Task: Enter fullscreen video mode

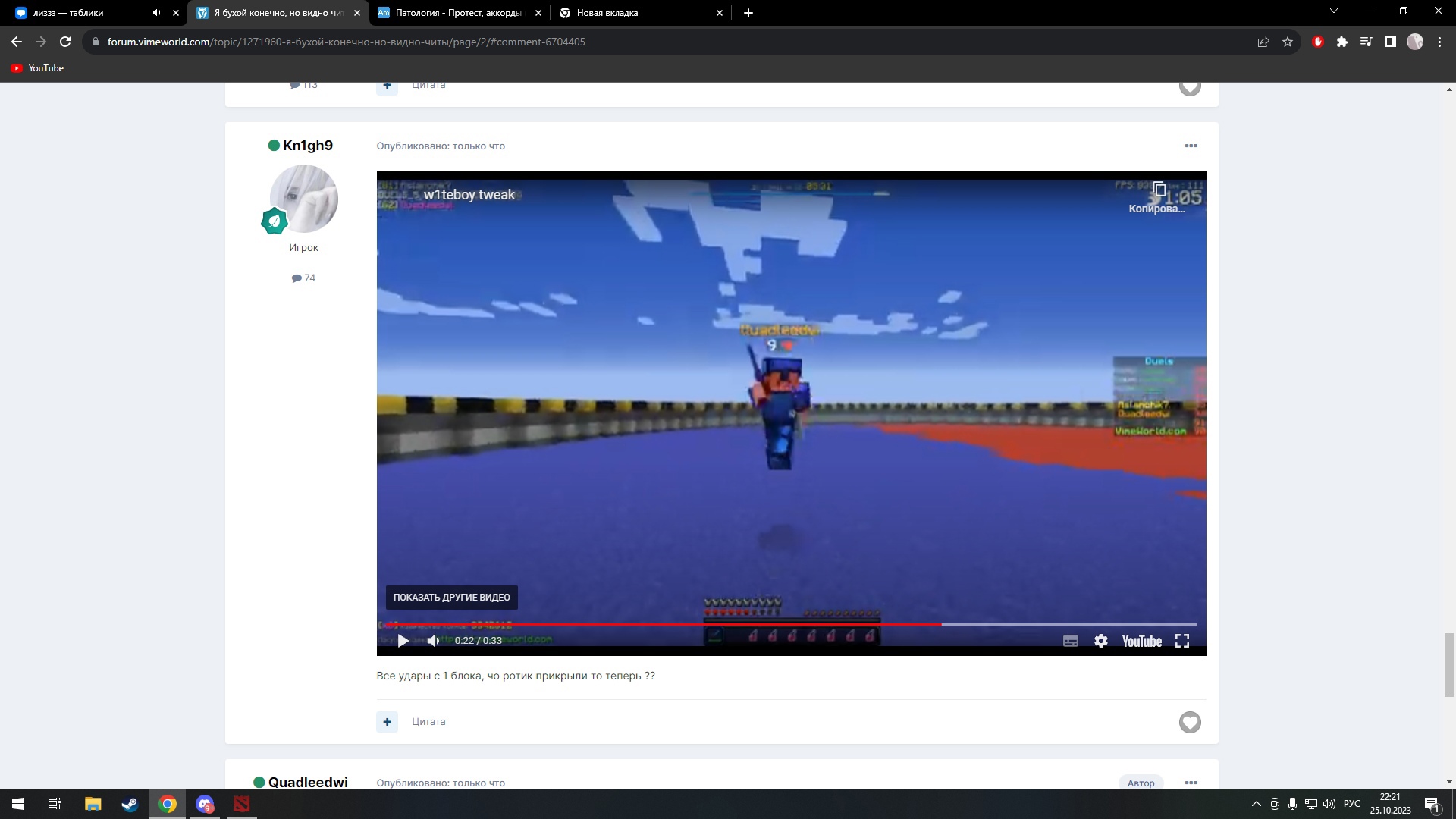Action: coord(1181,641)
